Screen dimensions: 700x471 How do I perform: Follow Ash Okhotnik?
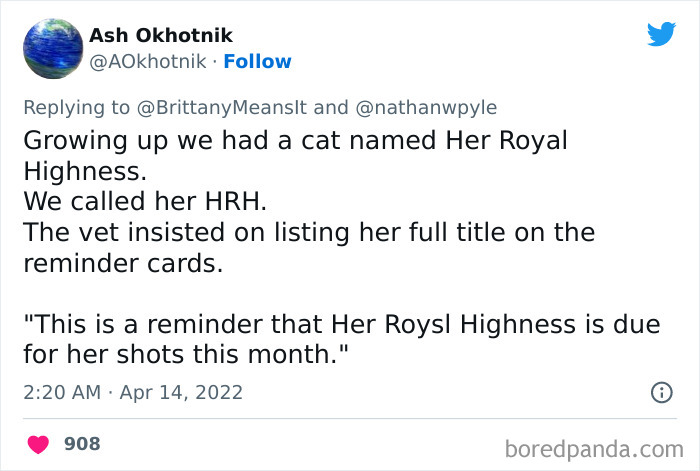pos(257,61)
